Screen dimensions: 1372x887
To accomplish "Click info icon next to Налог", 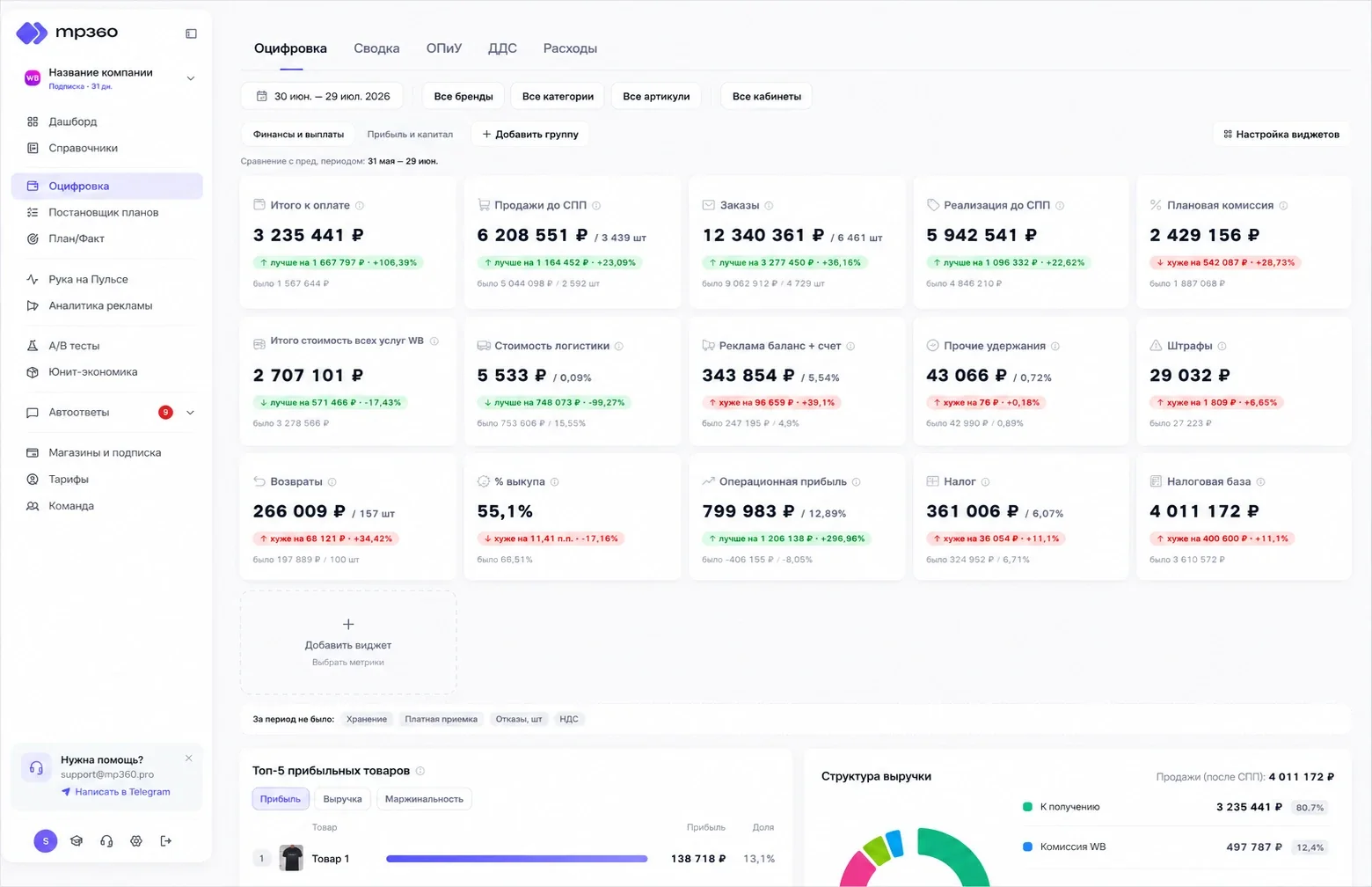I will click(x=986, y=482).
